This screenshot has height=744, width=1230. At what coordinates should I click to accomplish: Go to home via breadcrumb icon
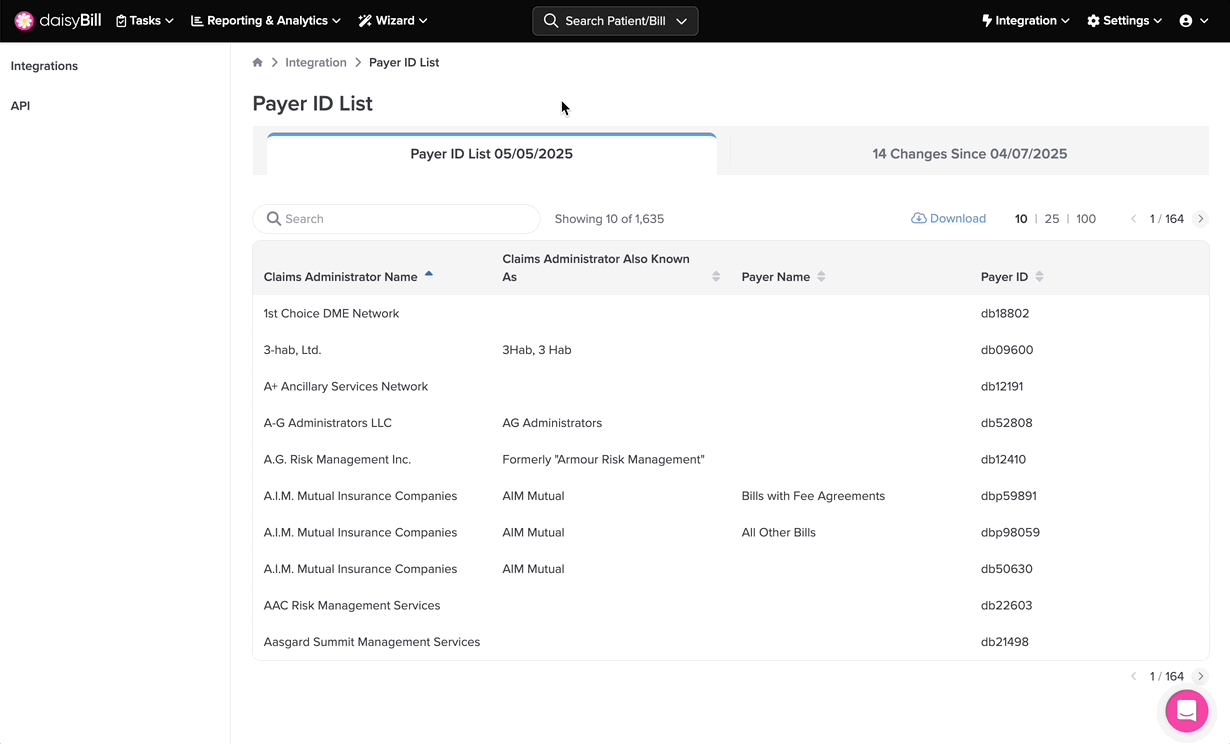coord(258,62)
